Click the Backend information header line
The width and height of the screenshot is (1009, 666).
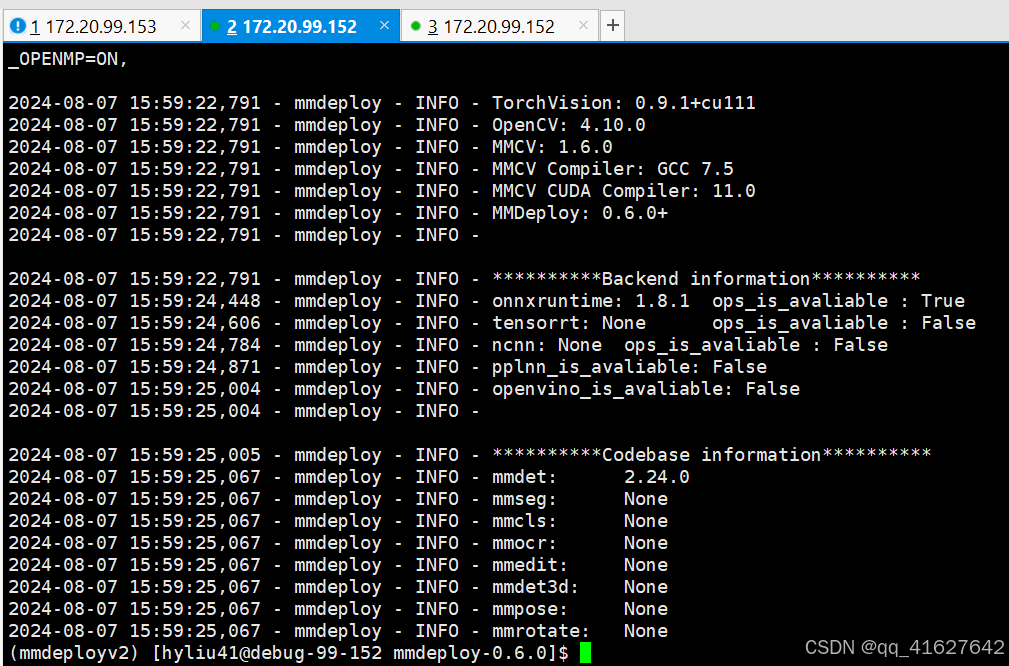pyautogui.click(x=705, y=279)
